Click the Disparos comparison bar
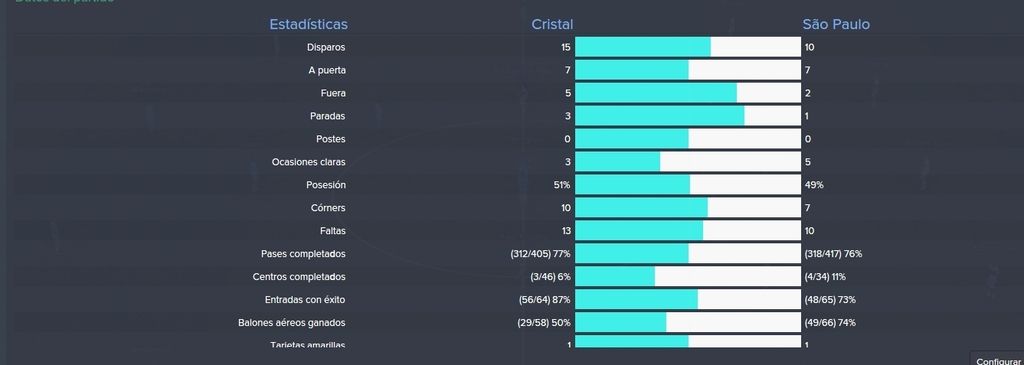Screen dimensions: 1024x365 point(688,47)
